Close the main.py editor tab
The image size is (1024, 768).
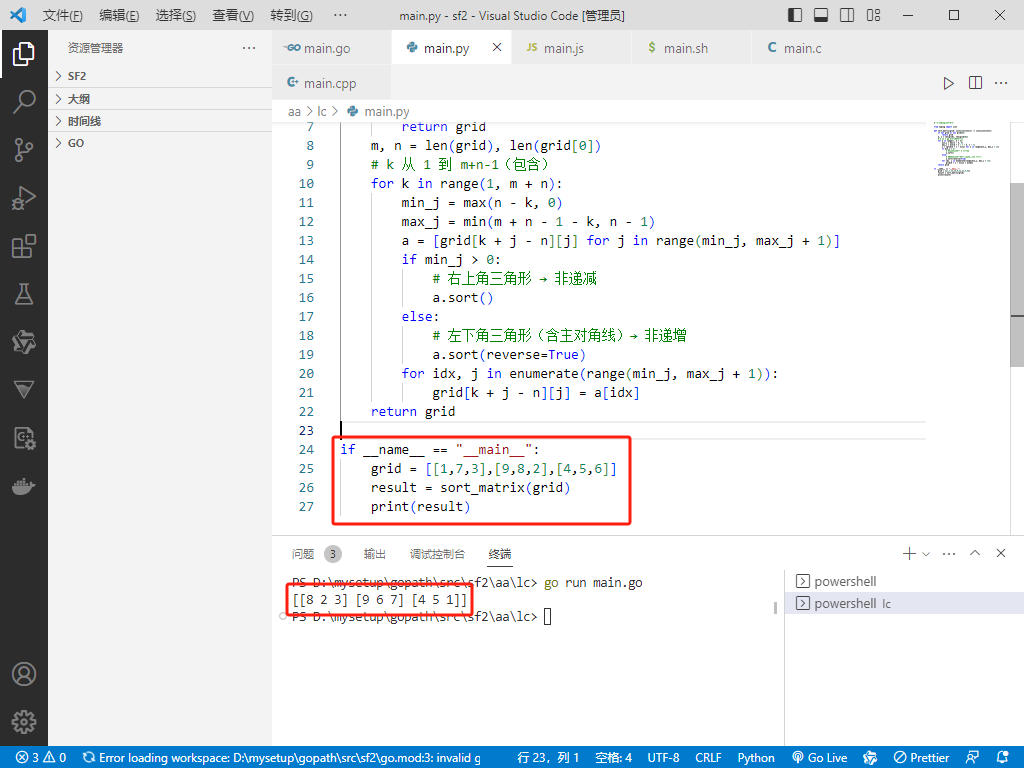[497, 47]
